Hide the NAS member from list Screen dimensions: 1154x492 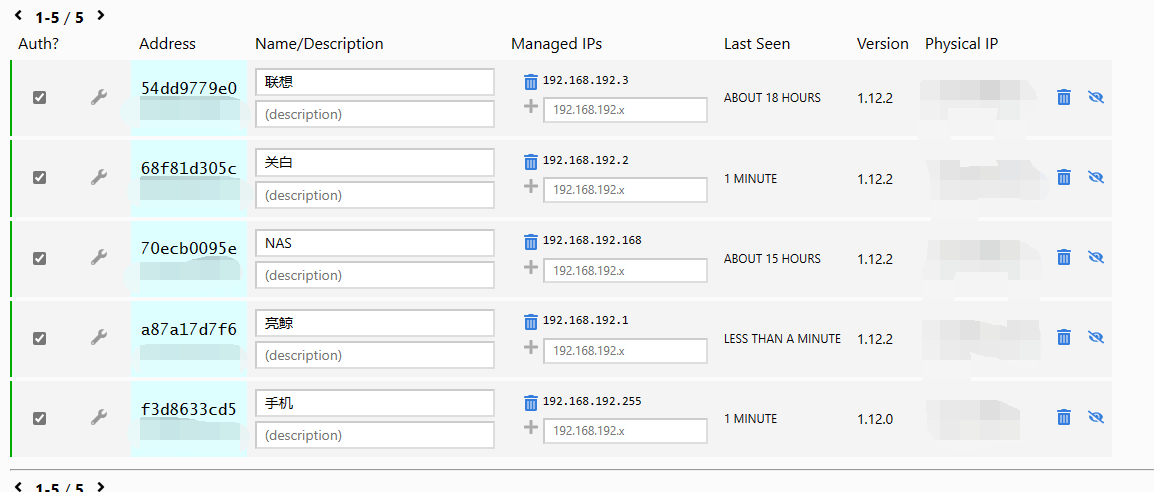point(1095,257)
